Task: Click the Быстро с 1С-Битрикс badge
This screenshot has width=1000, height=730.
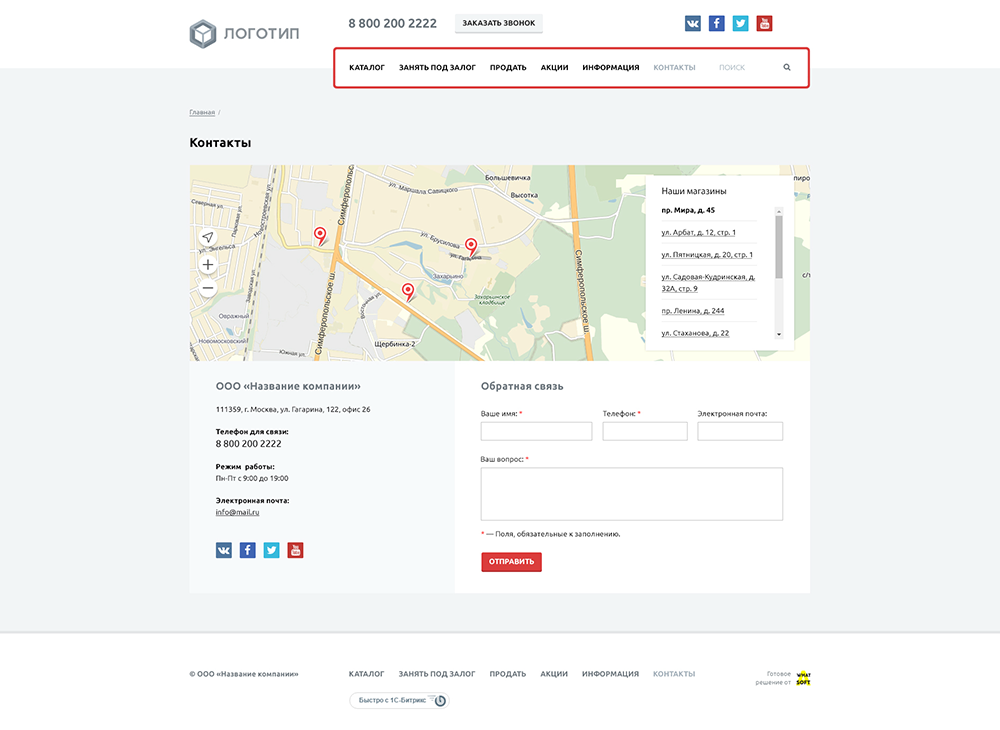Action: pos(399,700)
